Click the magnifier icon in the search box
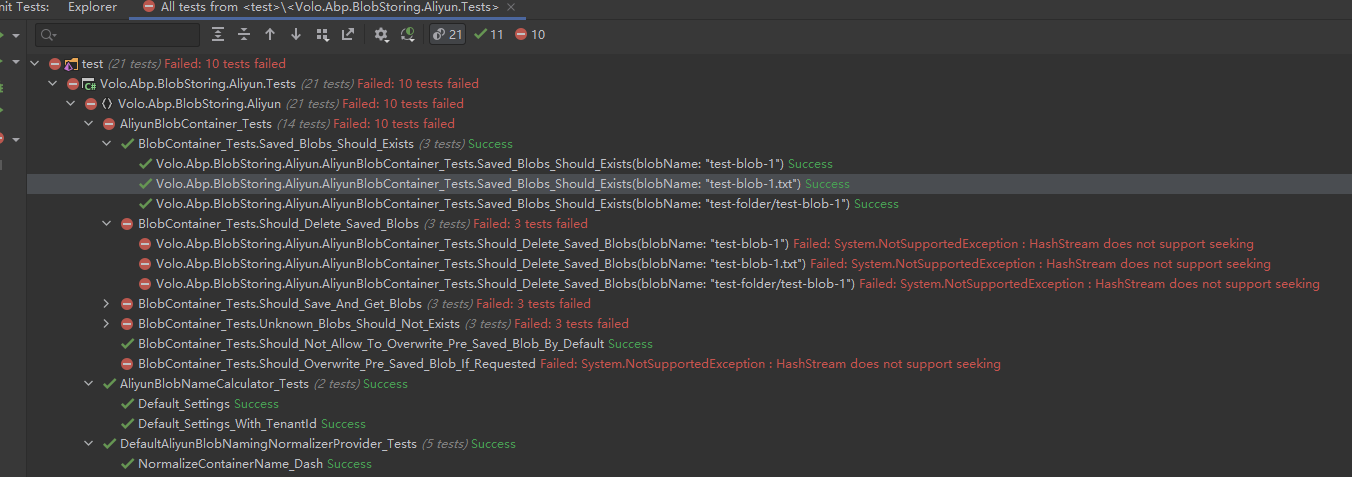The height and width of the screenshot is (477, 1352). click(x=50, y=36)
